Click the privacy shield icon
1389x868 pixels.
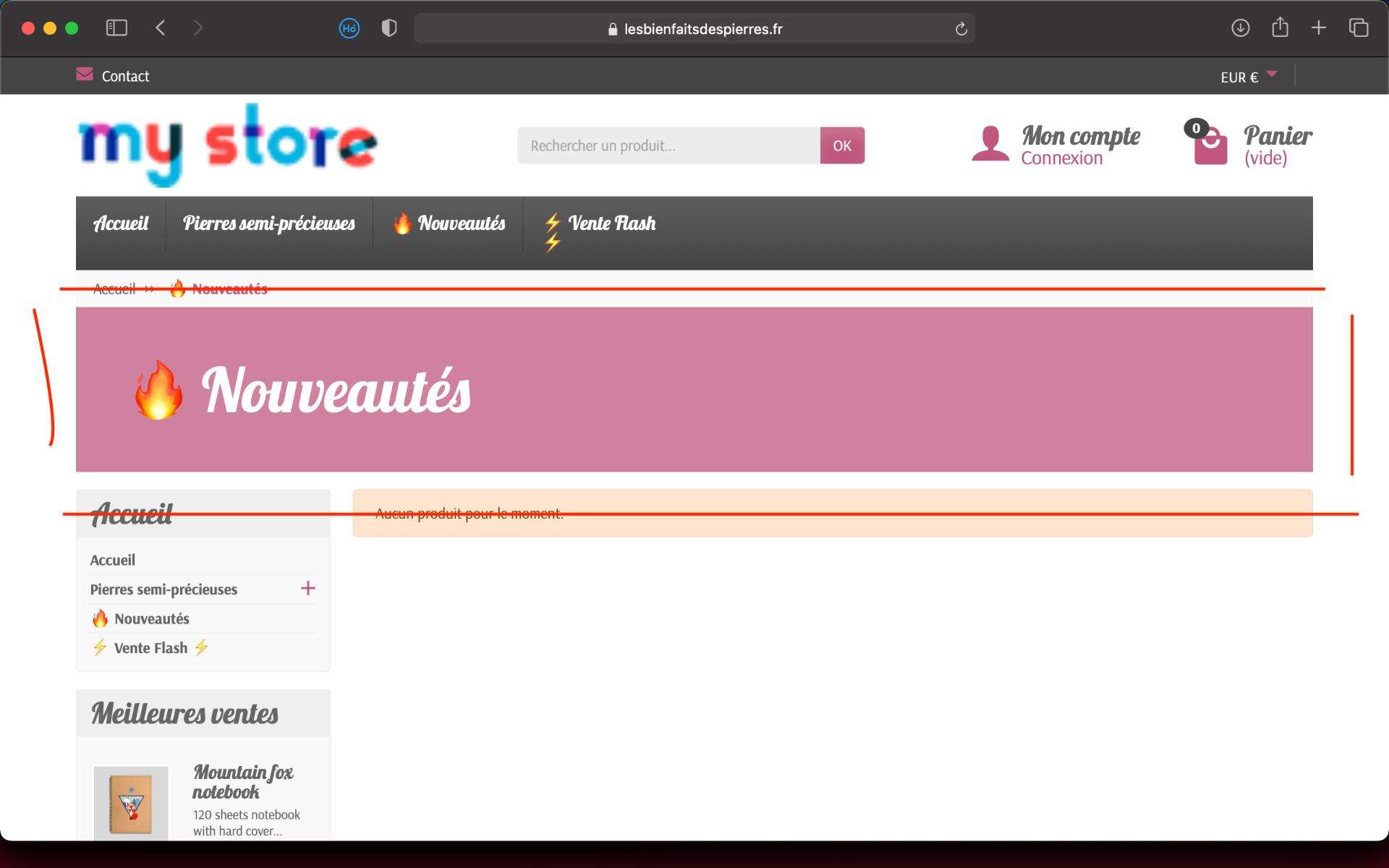click(389, 28)
